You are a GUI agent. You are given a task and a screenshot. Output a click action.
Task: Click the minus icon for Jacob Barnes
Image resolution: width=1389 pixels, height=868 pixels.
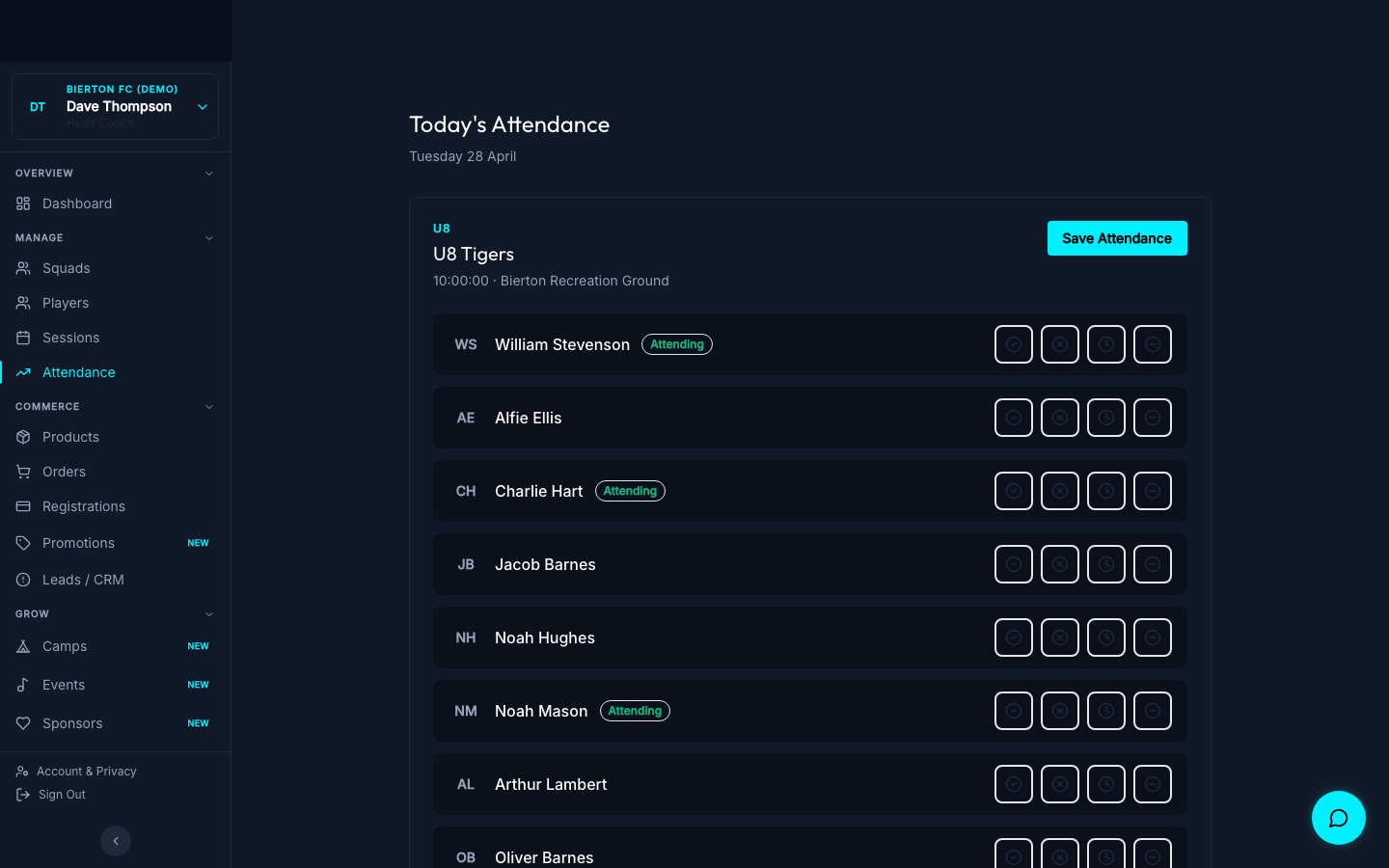(1153, 564)
